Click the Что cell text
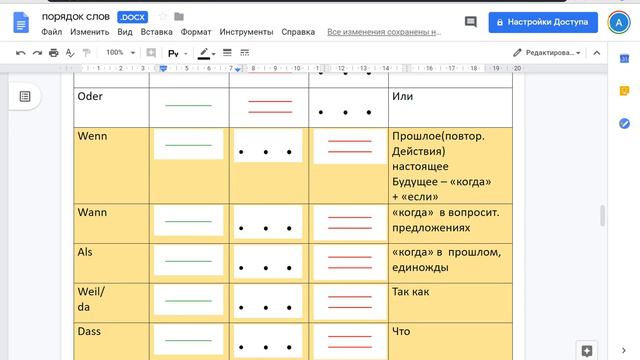The height and width of the screenshot is (360, 640). 401,331
